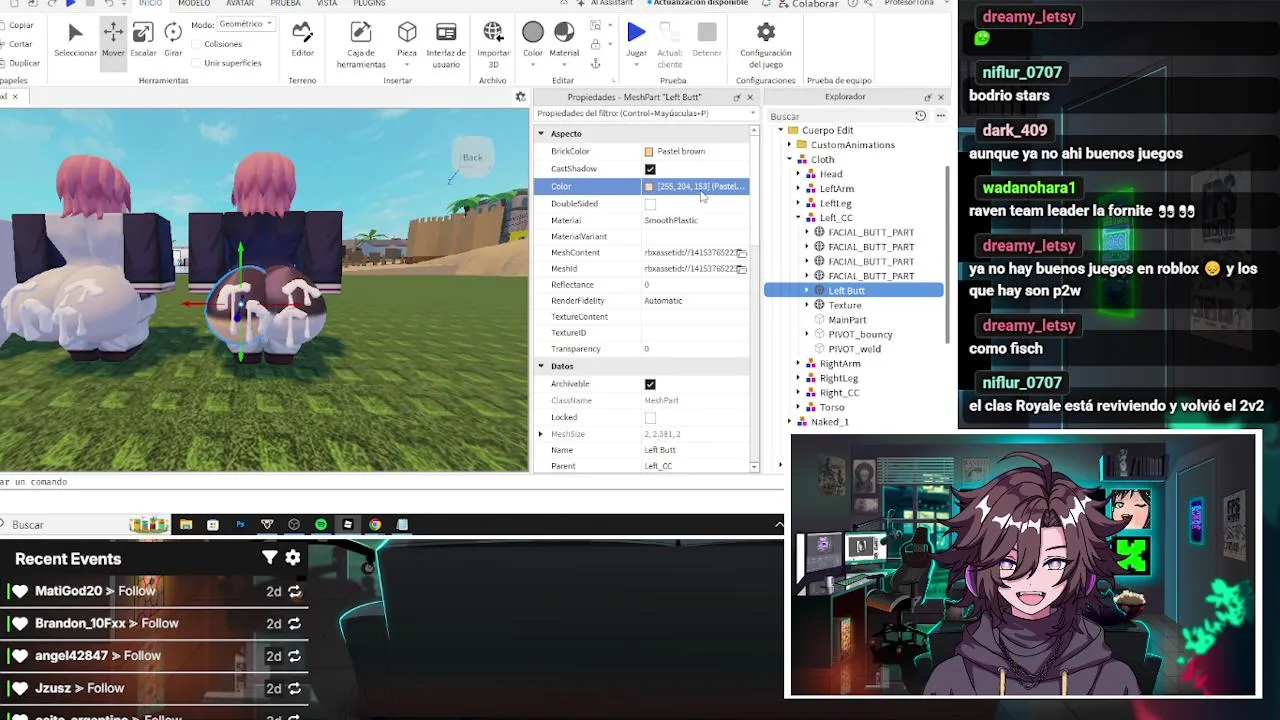Select the INICIO tab
1280x720 pixels.
(150, 4)
